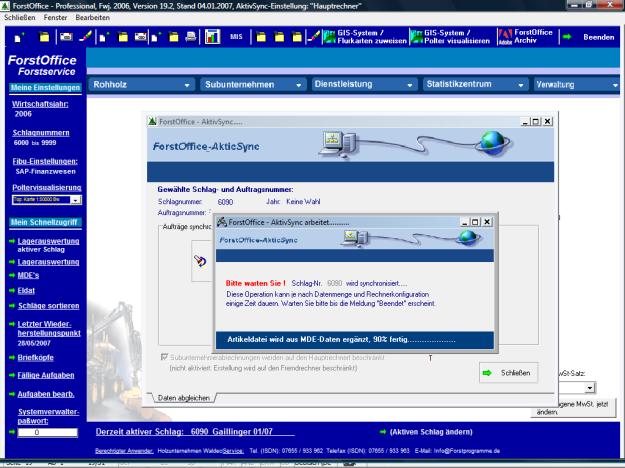Click the 28/05/2007 restore point date

34,343
